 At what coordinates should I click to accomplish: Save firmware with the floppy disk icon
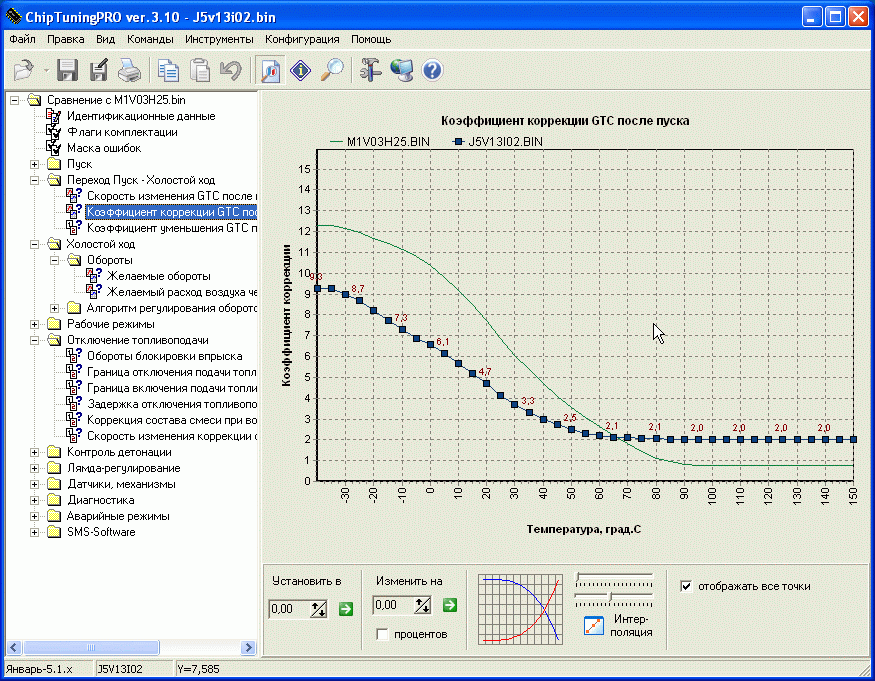tap(68, 70)
